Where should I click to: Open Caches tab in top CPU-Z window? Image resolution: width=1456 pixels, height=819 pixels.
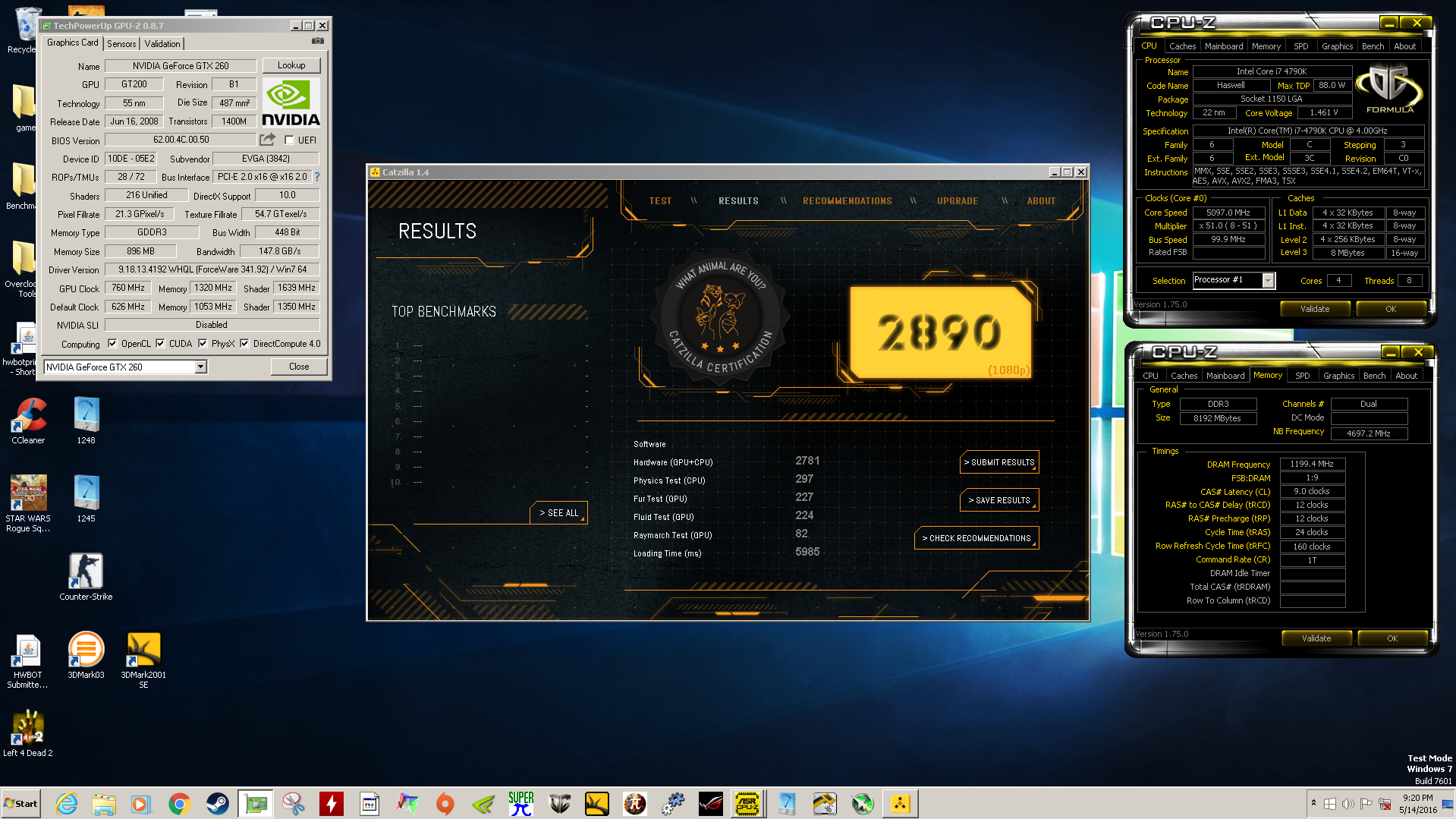tap(1182, 46)
